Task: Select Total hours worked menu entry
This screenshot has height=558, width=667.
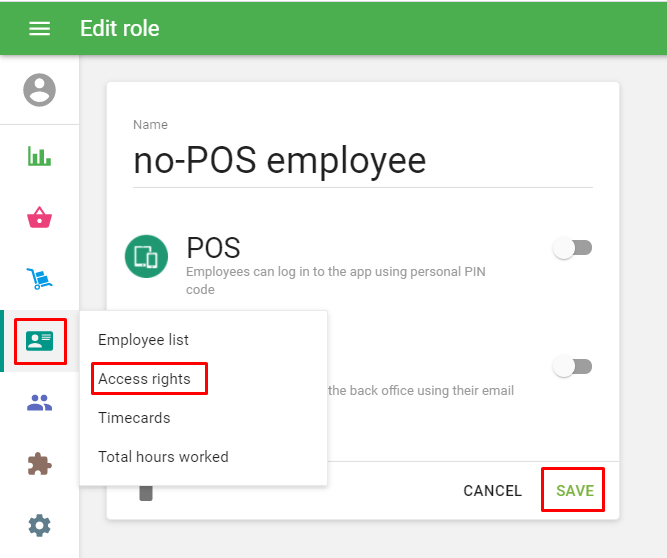Action: tap(163, 457)
